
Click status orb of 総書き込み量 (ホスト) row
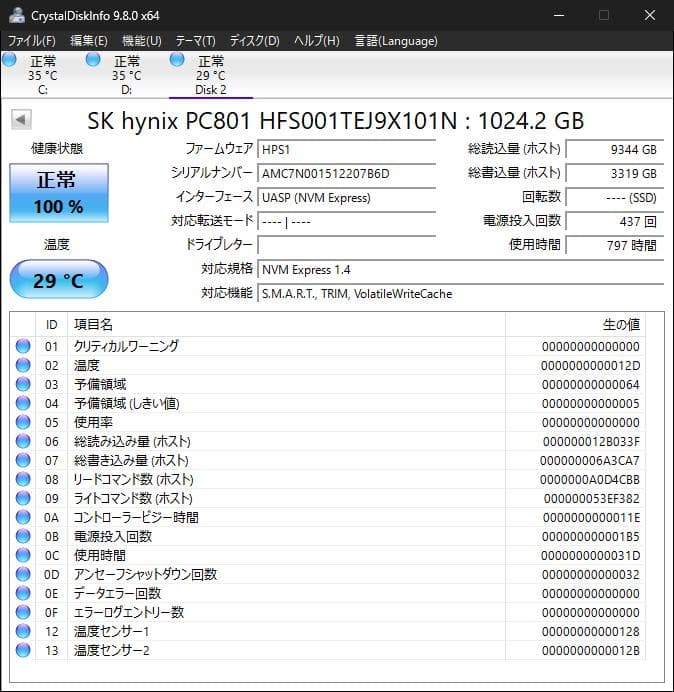tap(23, 460)
